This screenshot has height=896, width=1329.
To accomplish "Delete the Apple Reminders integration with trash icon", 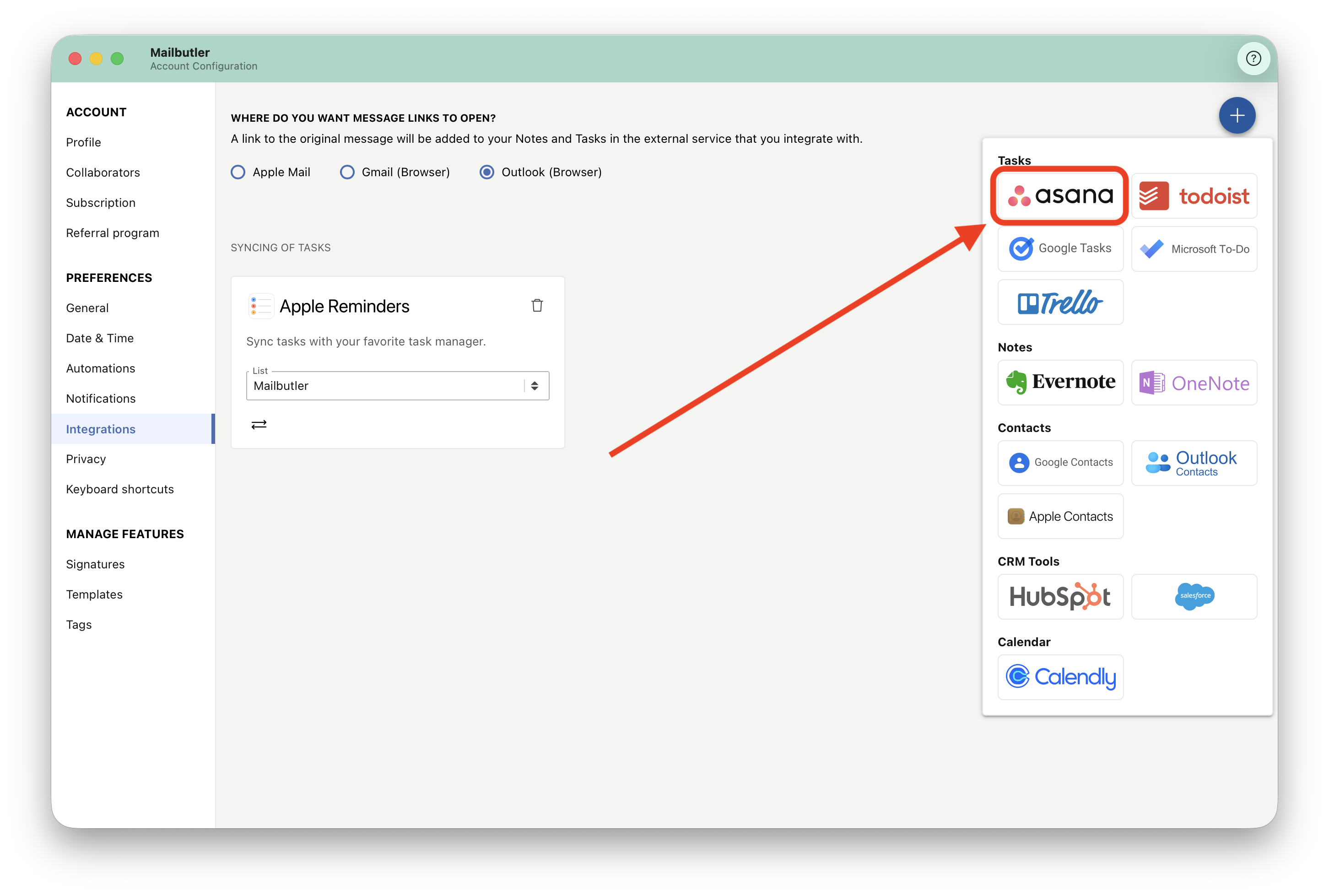I will point(536,306).
